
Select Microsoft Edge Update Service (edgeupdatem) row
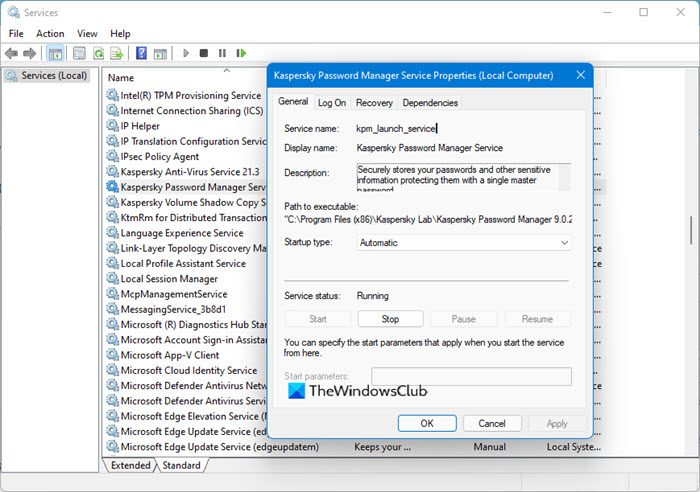[x=354, y=446]
